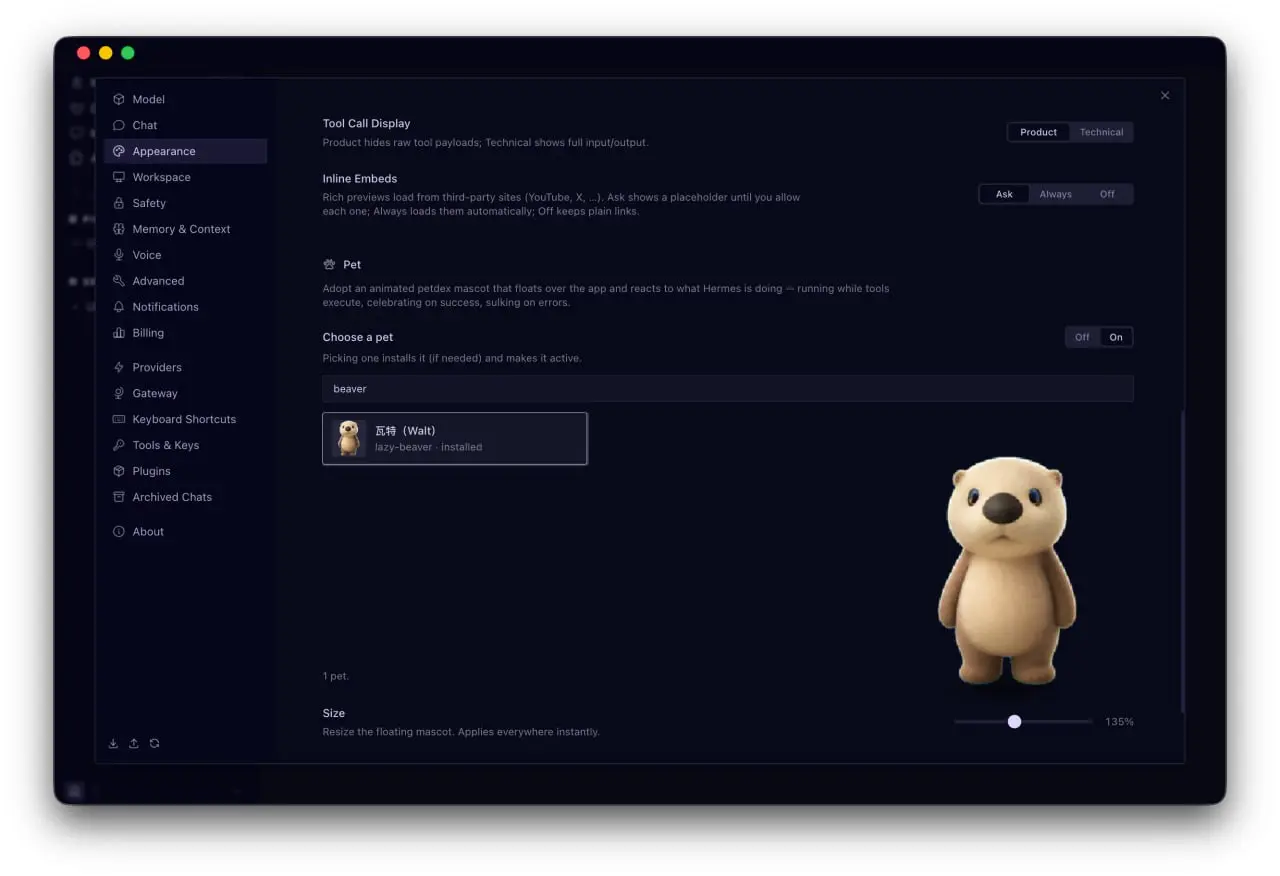Image resolution: width=1280 pixels, height=876 pixels.
Task: Go to Appearance settings section
Action: click(185, 151)
